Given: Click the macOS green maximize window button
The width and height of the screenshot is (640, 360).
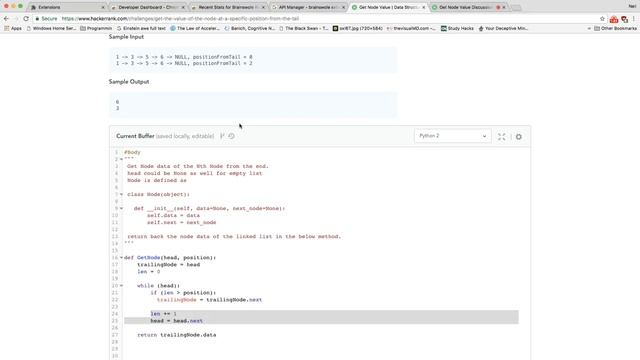Looking at the screenshot, I should pyautogui.click(x=20, y=6).
